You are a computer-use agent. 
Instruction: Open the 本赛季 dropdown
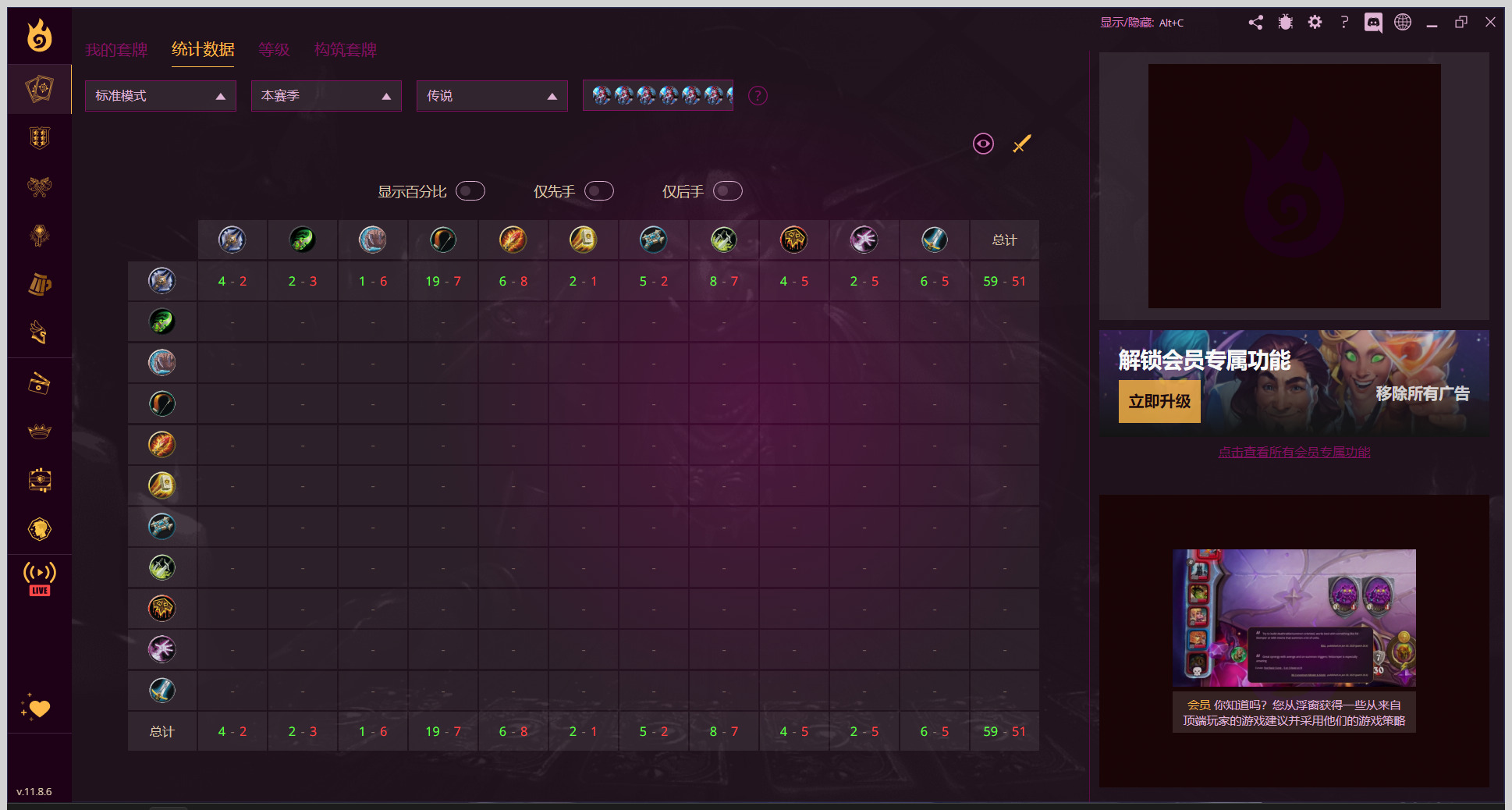[326, 96]
